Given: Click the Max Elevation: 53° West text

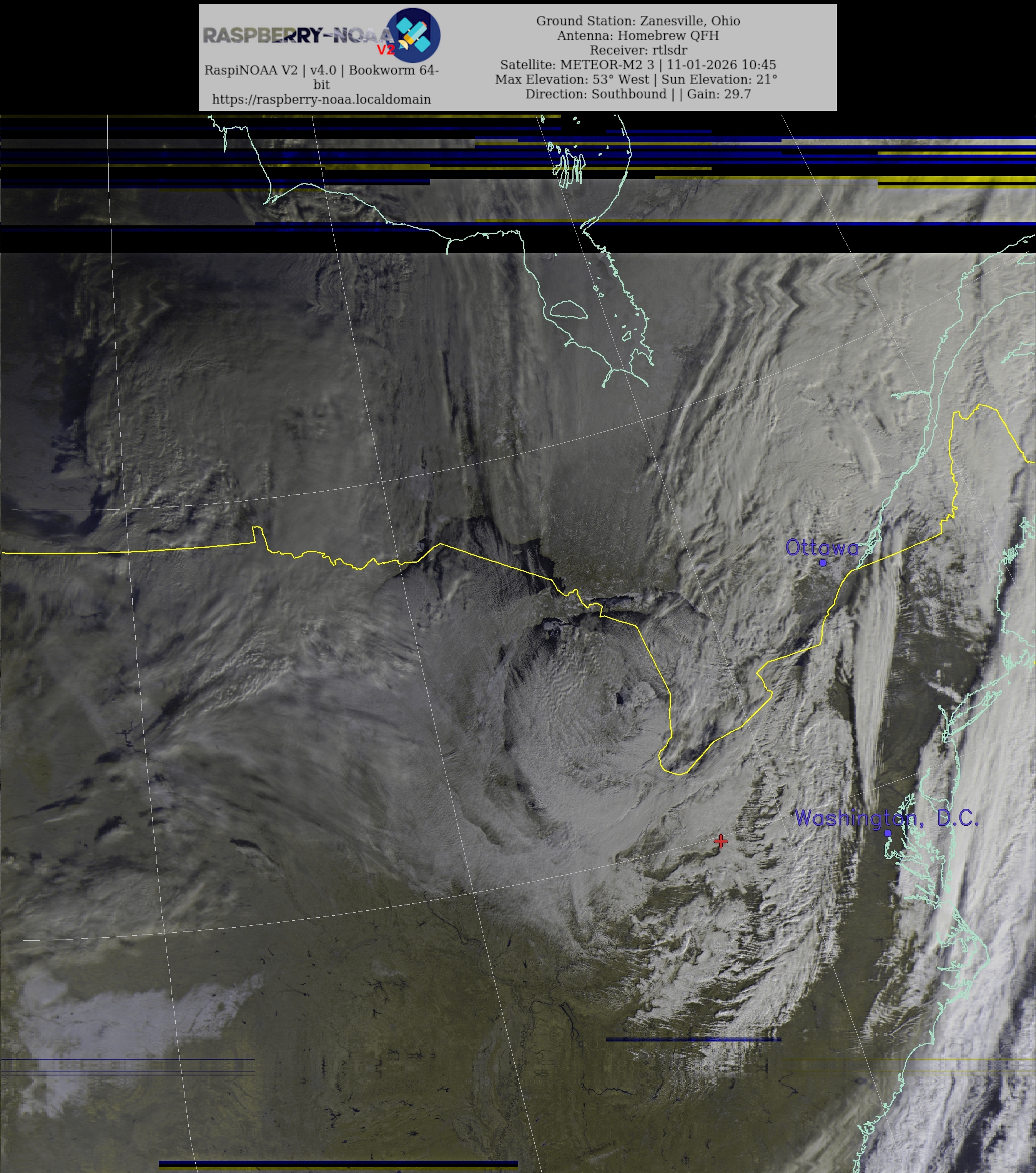Looking at the screenshot, I should pos(572,79).
